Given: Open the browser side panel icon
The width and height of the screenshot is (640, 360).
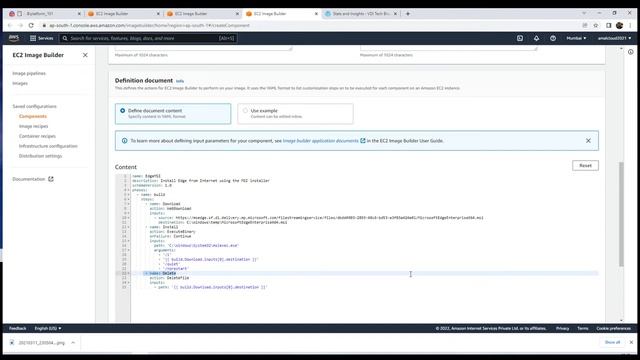Looking at the screenshot, I should (608, 25).
